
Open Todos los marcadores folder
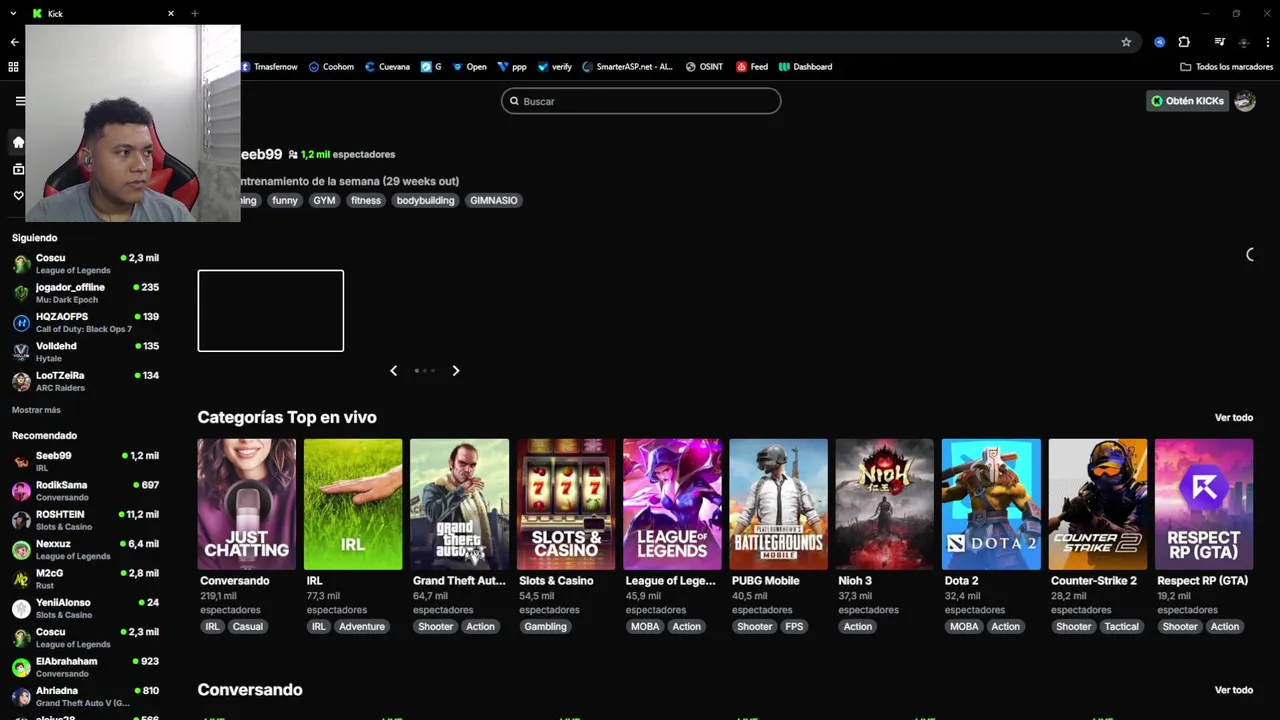(x=1226, y=67)
